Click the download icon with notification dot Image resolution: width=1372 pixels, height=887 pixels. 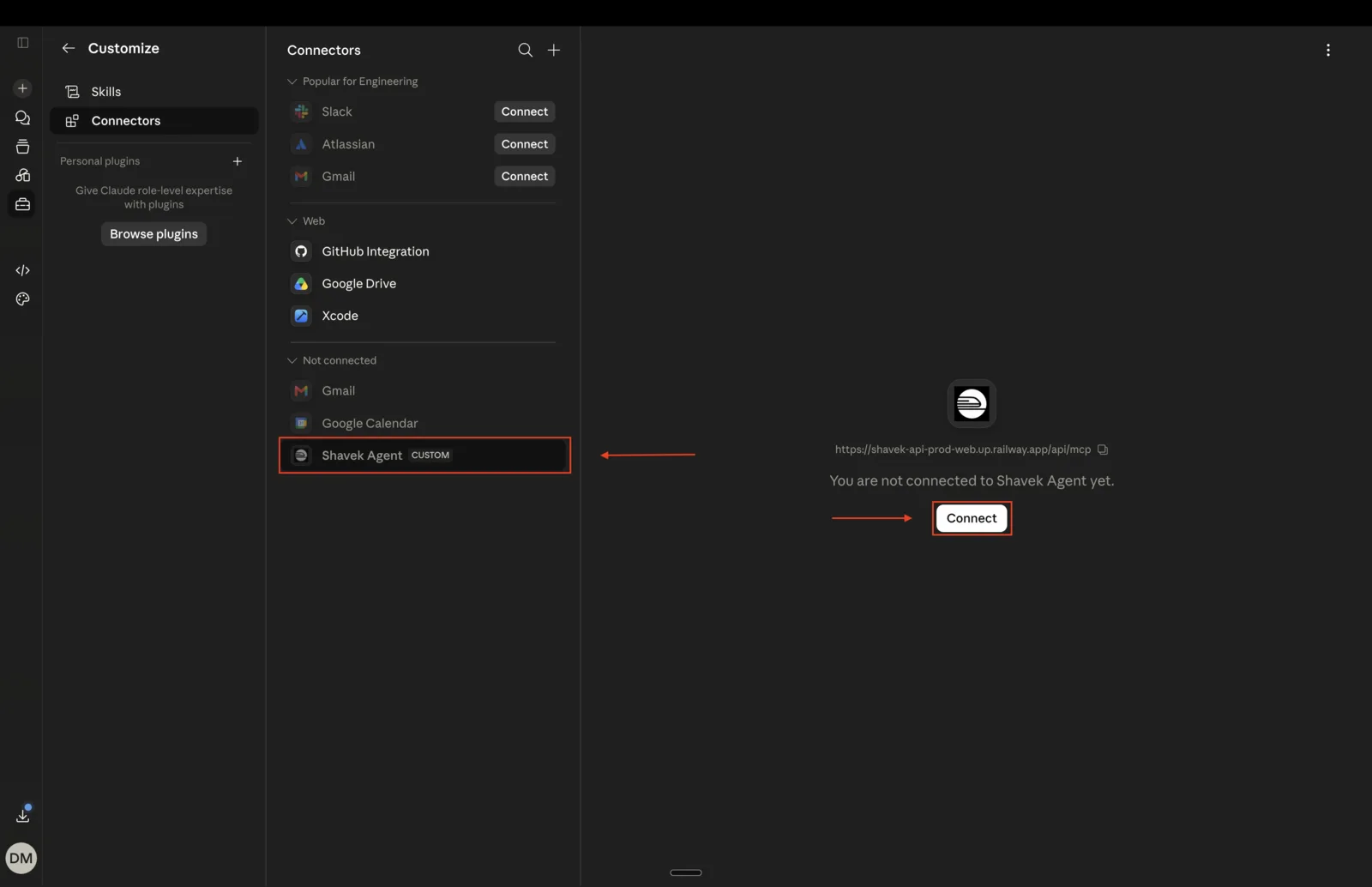pyautogui.click(x=23, y=815)
